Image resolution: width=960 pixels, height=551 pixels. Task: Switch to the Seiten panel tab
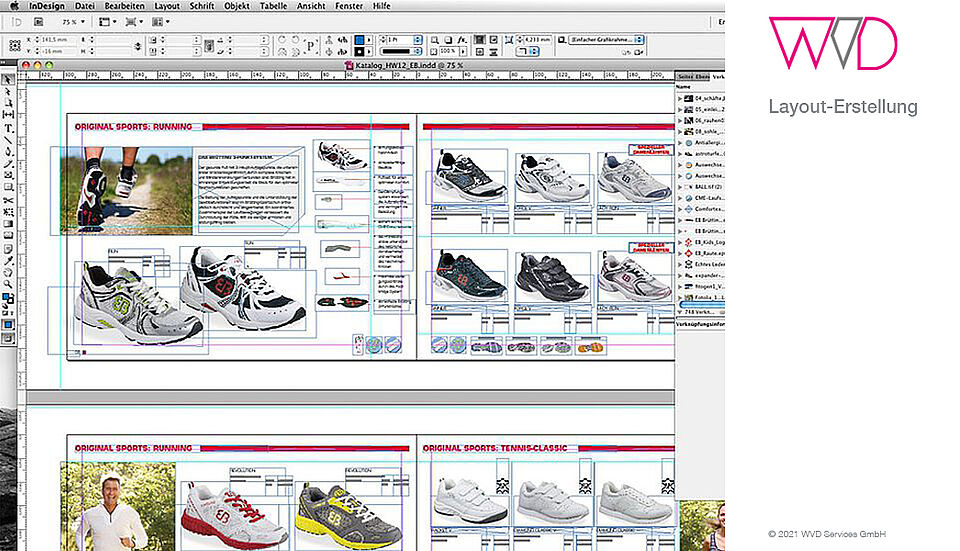[685, 76]
